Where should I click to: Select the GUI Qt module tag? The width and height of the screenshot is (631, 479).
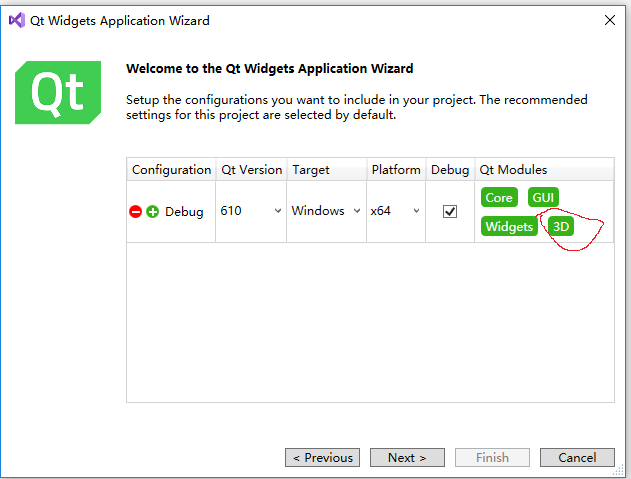coord(543,197)
